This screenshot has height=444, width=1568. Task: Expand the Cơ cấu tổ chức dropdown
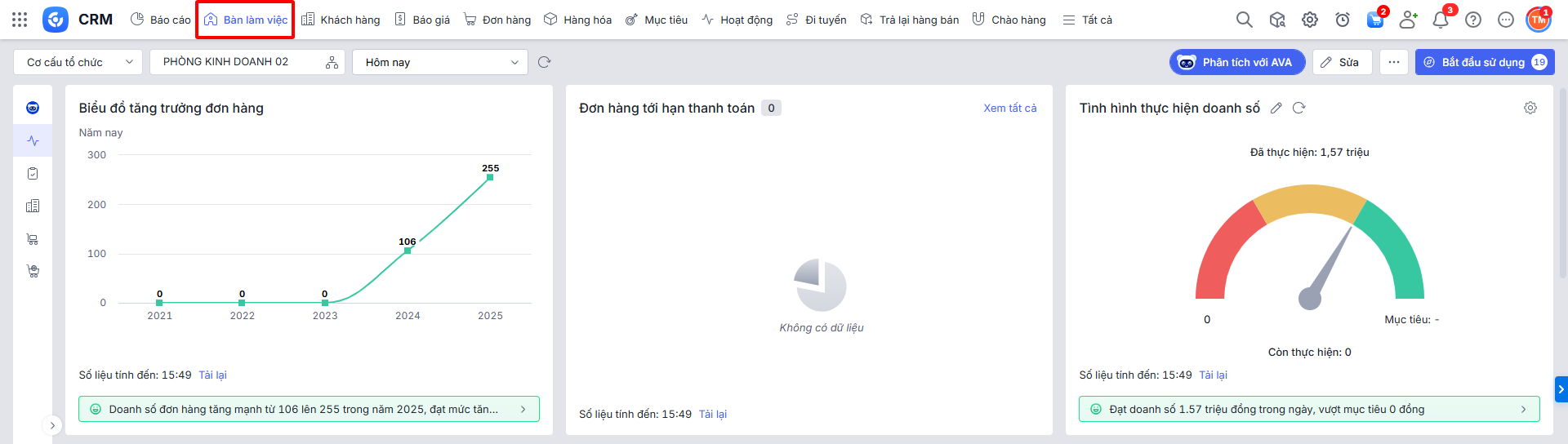tap(78, 62)
